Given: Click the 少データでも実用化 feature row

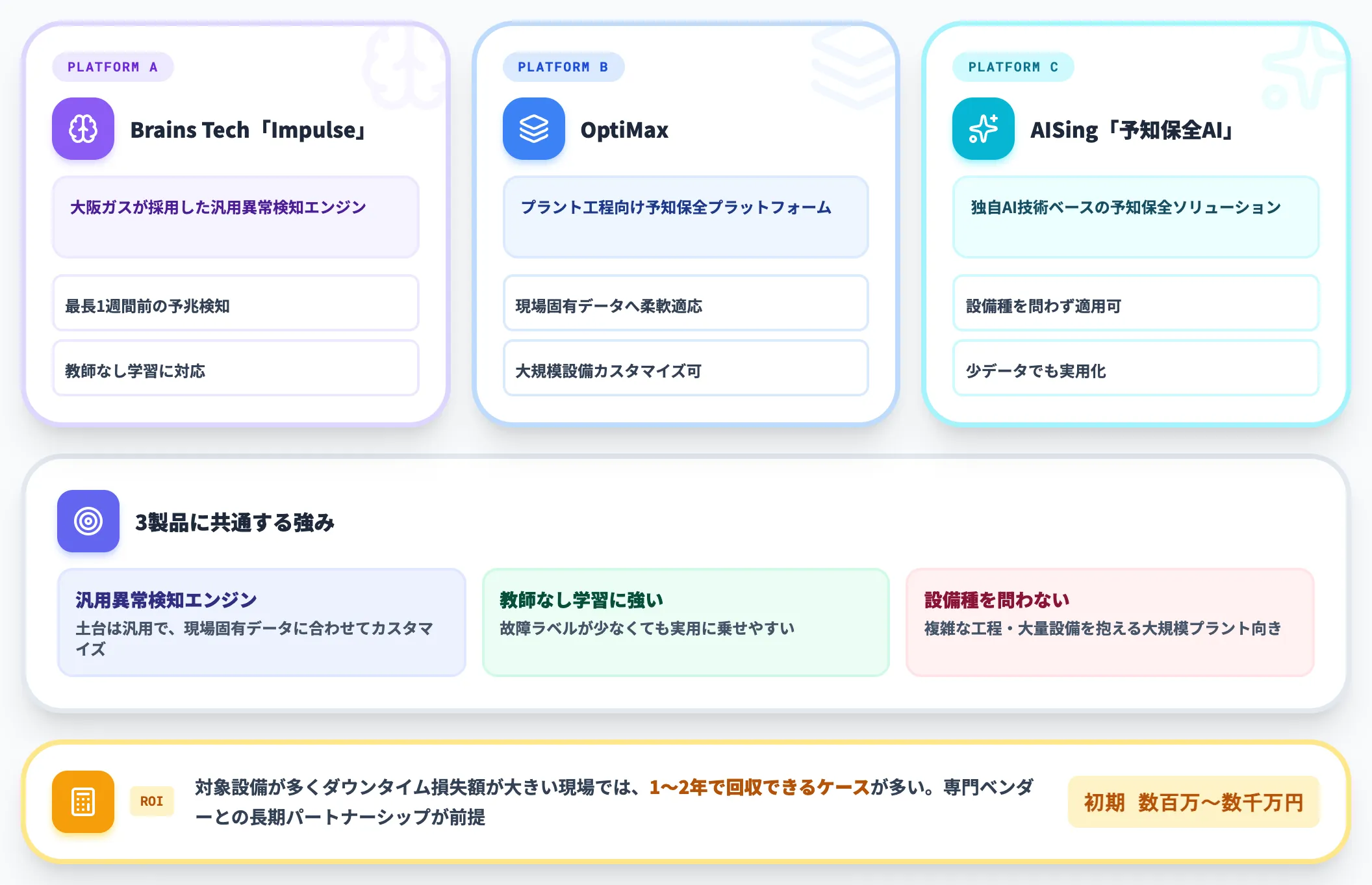Looking at the screenshot, I should tap(1136, 368).
